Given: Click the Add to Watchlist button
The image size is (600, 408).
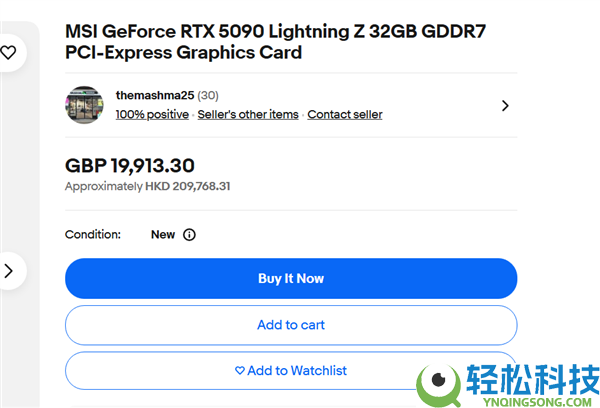Looking at the screenshot, I should 291,370.
